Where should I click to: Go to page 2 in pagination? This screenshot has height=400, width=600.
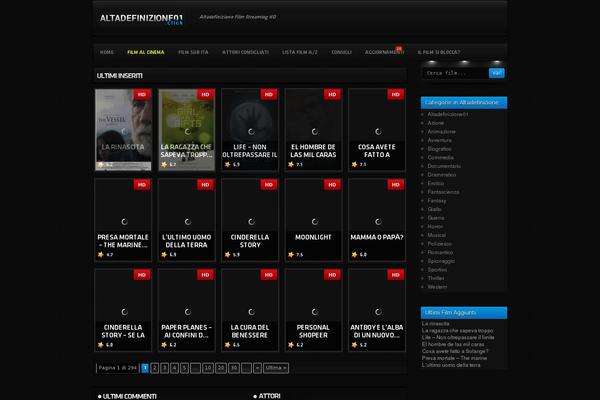(155, 368)
